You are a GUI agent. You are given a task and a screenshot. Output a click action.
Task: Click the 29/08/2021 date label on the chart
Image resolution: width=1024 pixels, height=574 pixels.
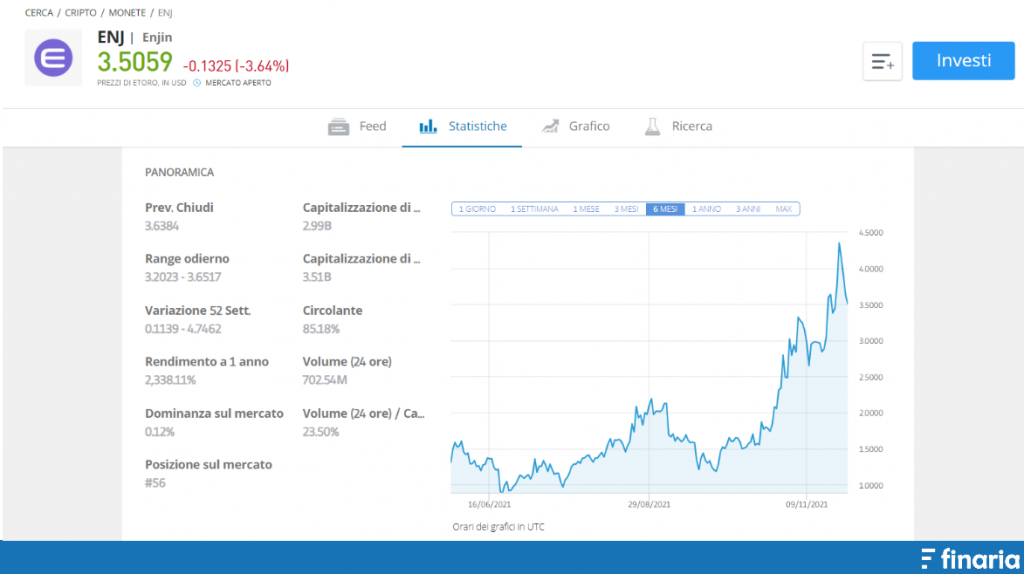[x=649, y=504]
